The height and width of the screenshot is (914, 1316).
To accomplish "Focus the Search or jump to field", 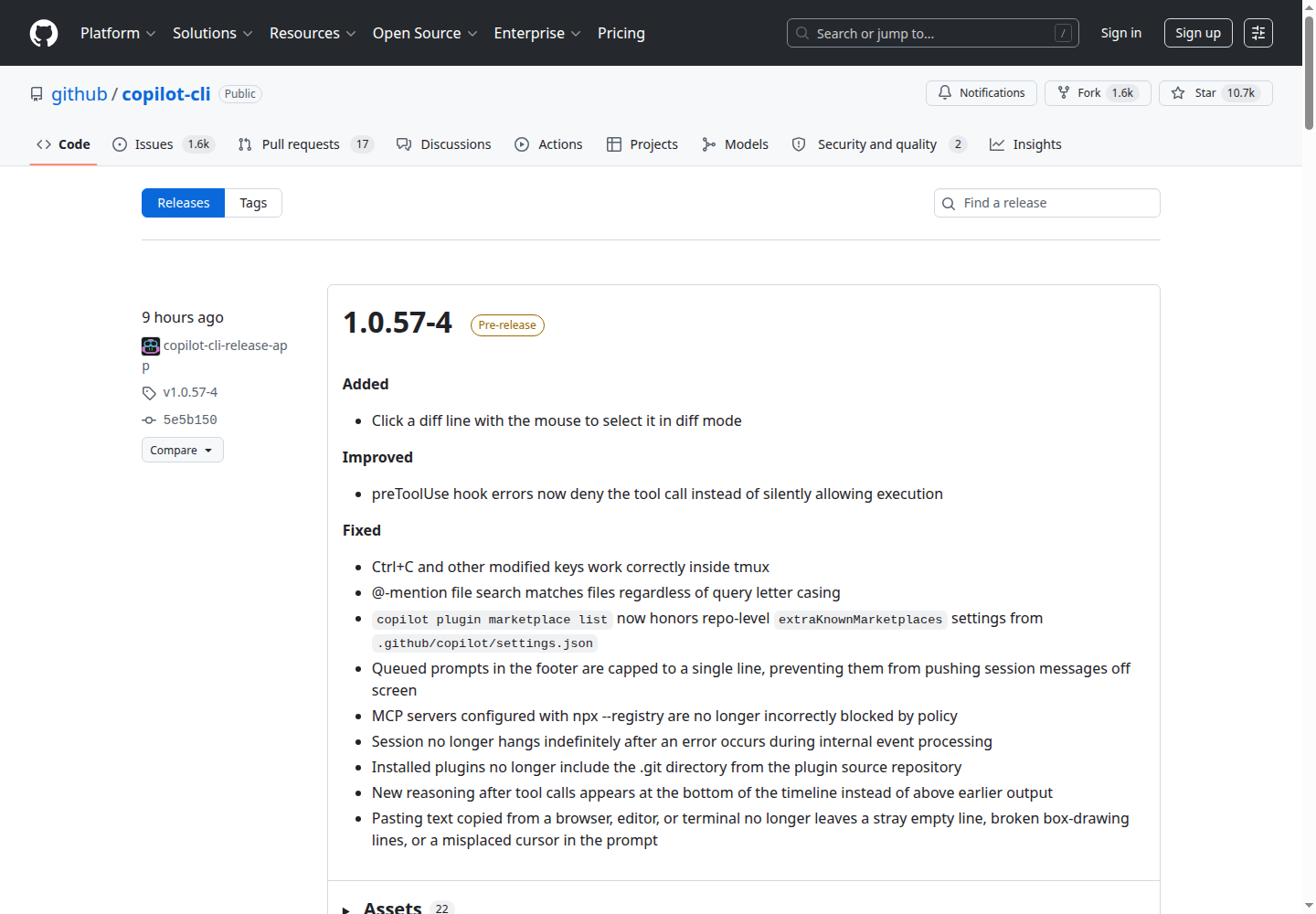I will click(932, 33).
